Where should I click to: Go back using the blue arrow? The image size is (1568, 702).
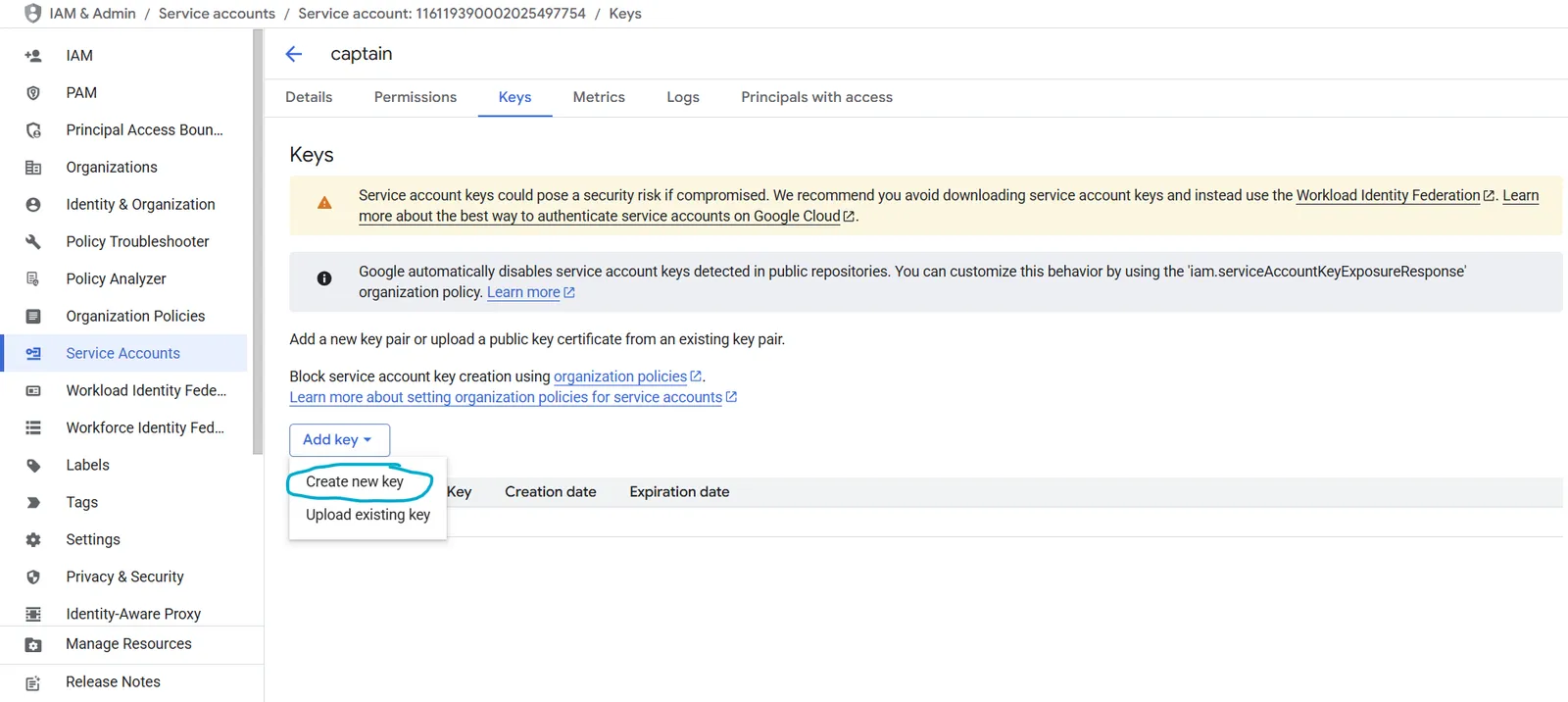294,54
